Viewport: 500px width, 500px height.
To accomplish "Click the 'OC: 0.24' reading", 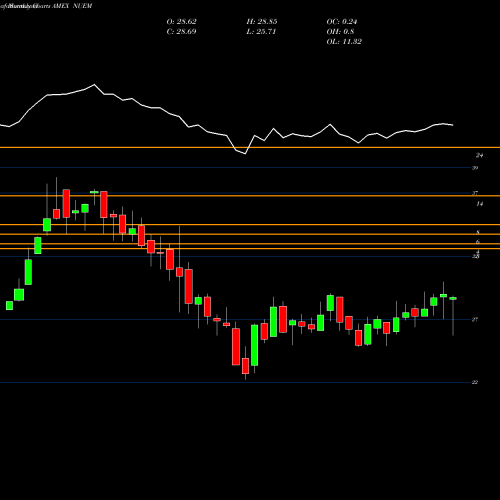I will 342,22.
